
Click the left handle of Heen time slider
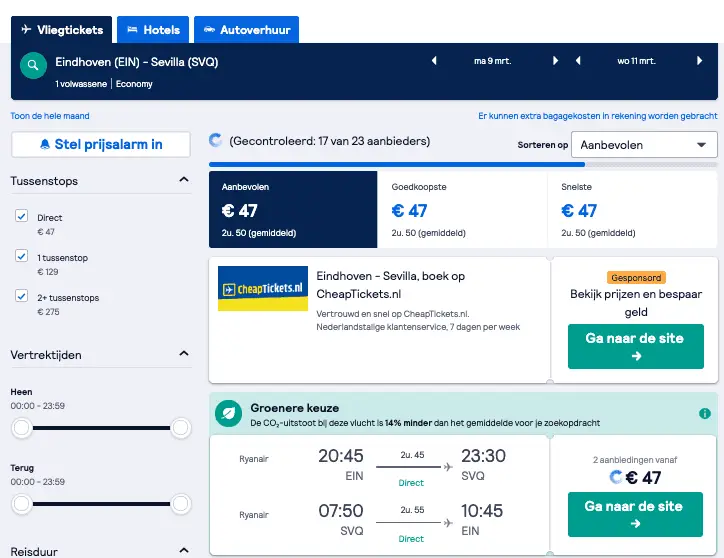click(21, 428)
